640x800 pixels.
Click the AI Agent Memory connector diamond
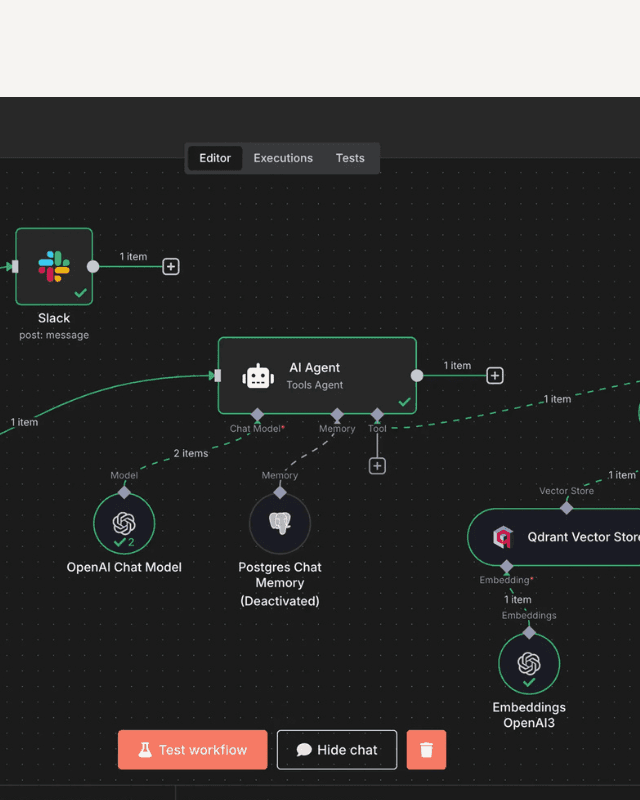(x=337, y=414)
